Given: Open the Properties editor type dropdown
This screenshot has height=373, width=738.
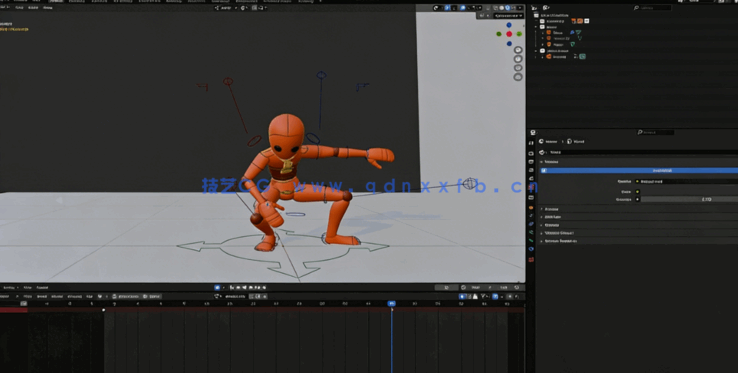Looking at the screenshot, I should tap(533, 133).
